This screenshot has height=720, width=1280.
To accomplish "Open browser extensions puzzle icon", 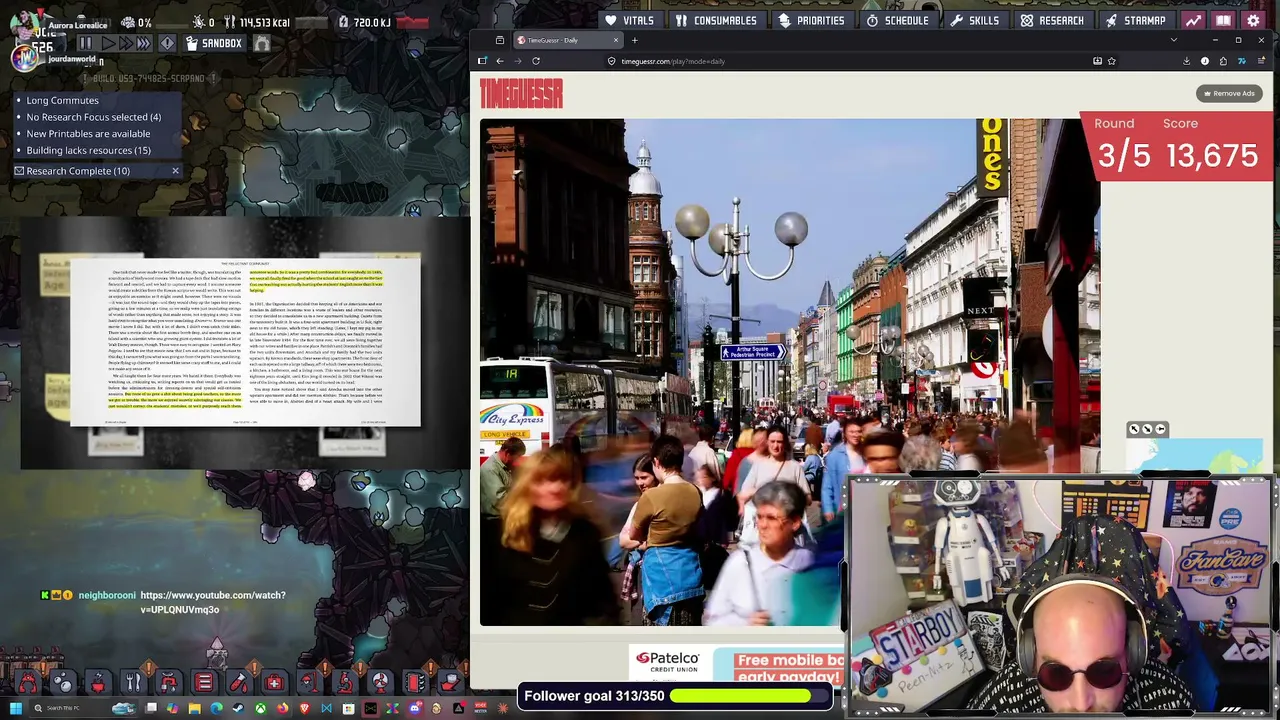I will tap(1223, 61).
